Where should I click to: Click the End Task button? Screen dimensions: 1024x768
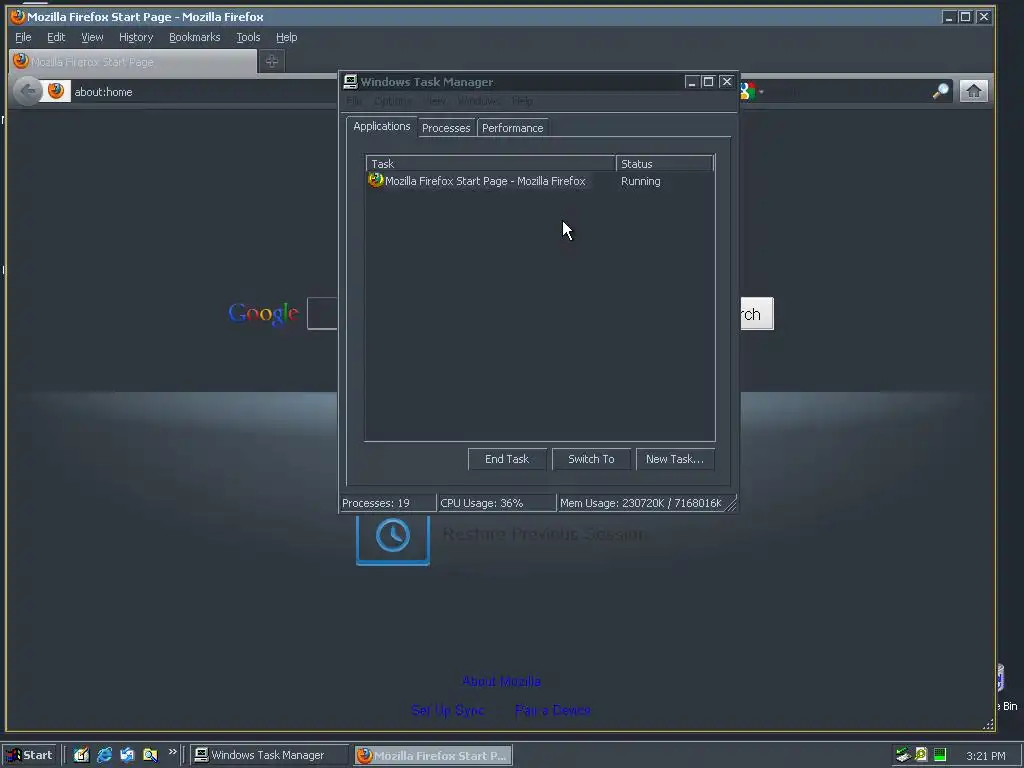[x=507, y=459]
